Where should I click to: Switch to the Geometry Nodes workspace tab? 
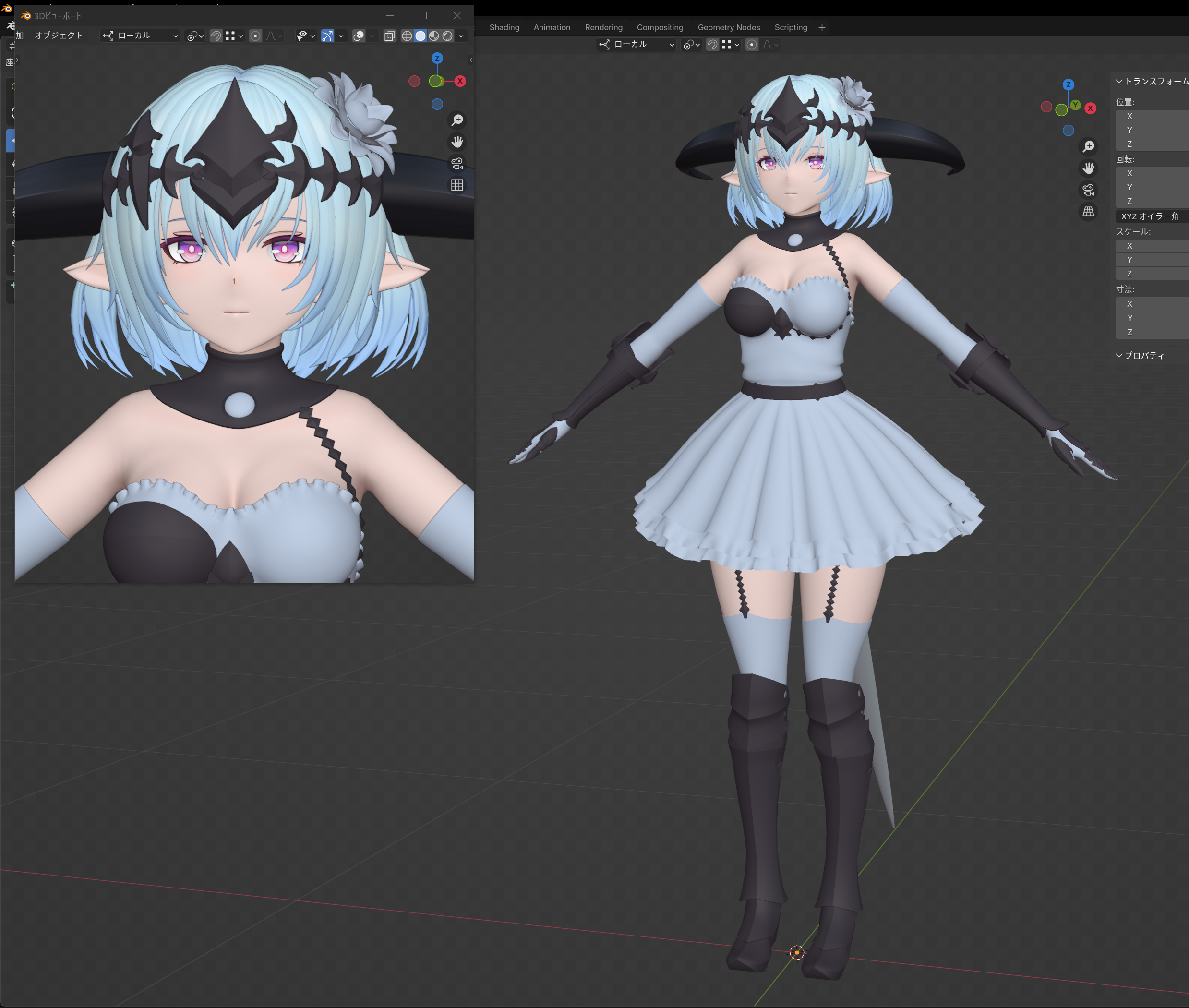click(x=729, y=27)
